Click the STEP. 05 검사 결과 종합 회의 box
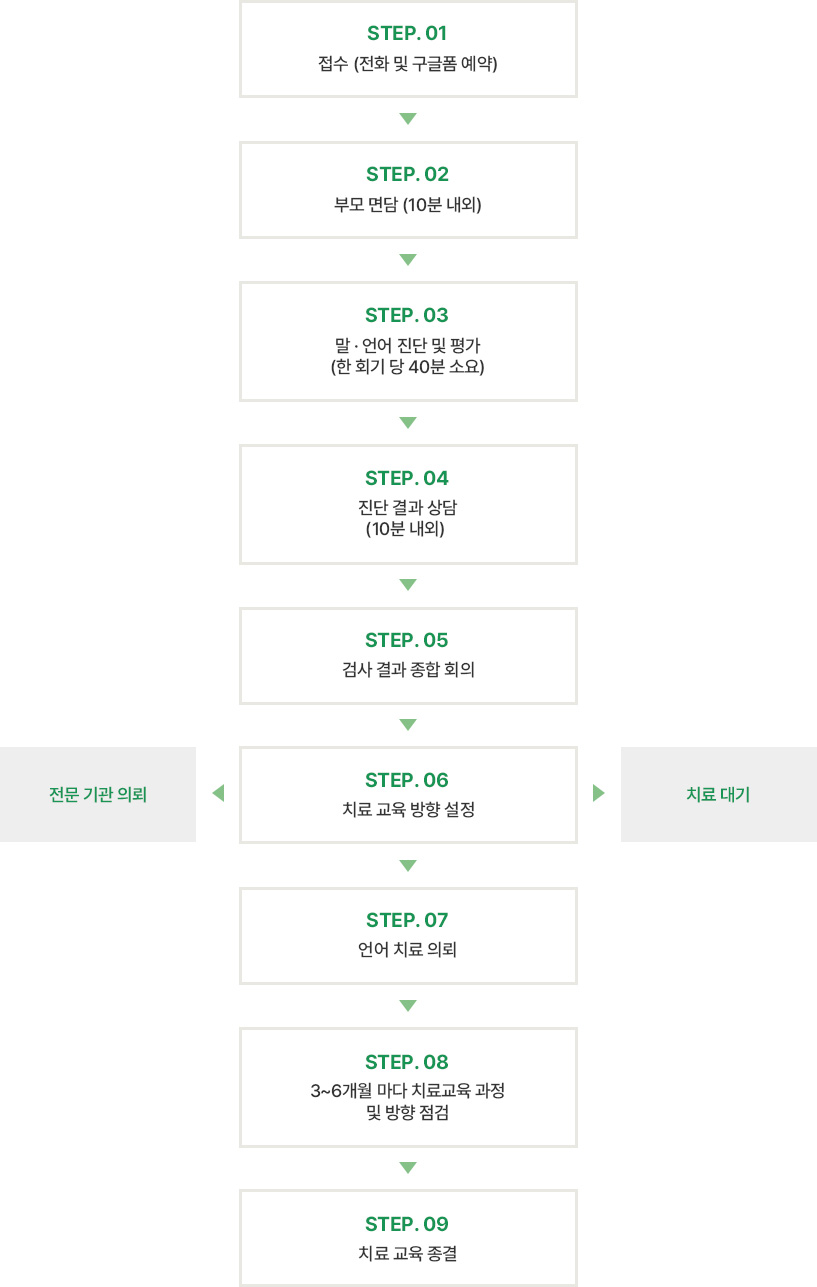This screenshot has height=1287, width=817. tap(408, 655)
